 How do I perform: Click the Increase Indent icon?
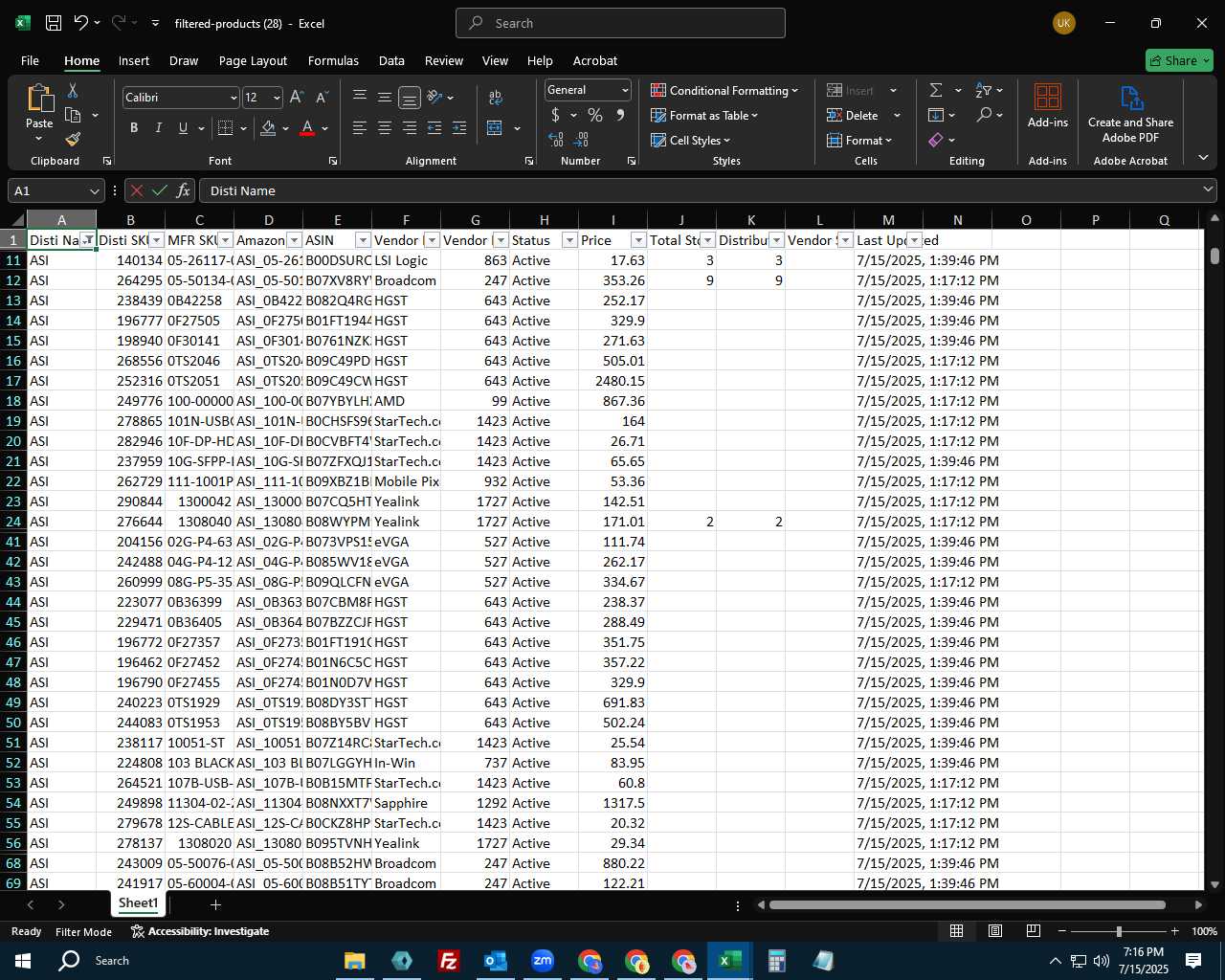[459, 127]
